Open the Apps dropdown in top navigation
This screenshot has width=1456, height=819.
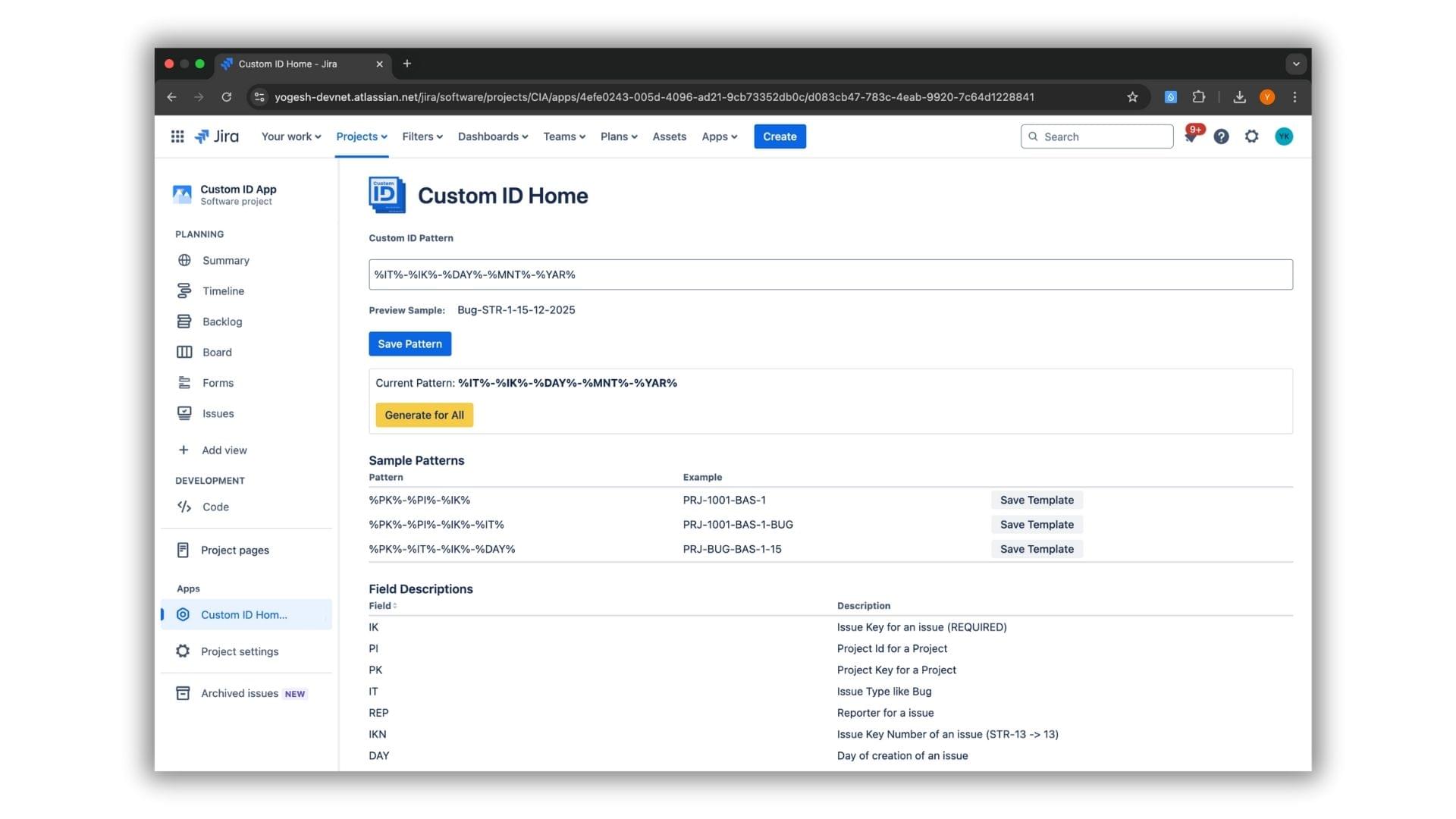[x=719, y=136]
